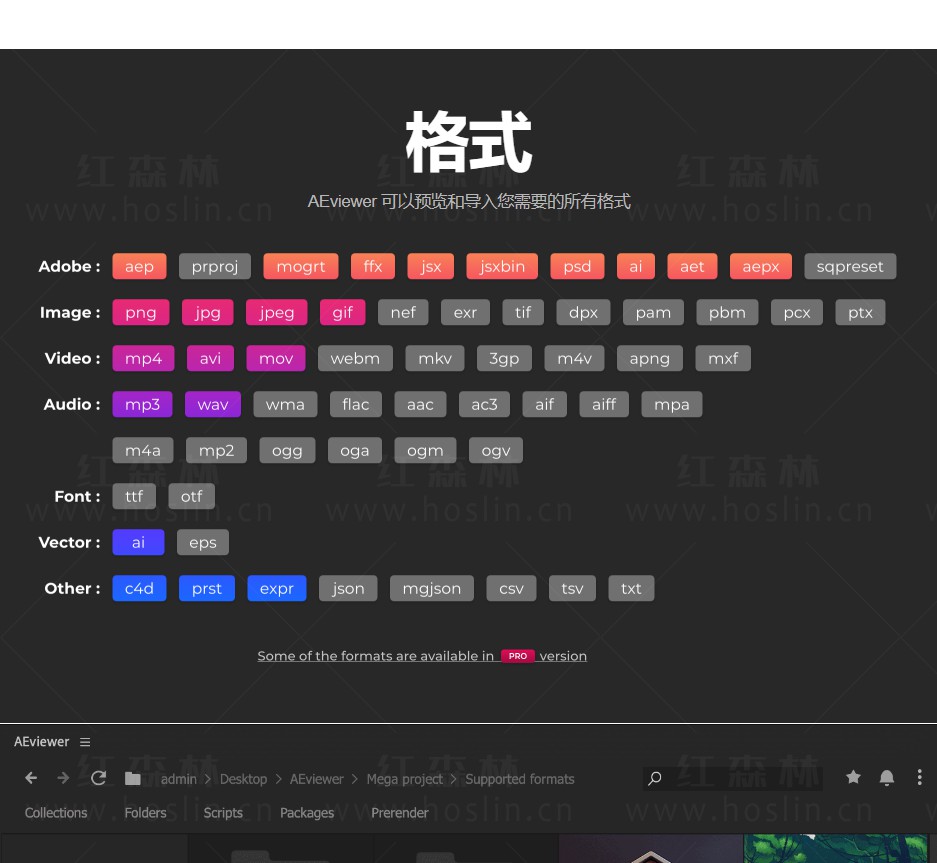Viewport: 937px width, 863px height.
Task: Click the mxf video format tag
Action: point(723,359)
